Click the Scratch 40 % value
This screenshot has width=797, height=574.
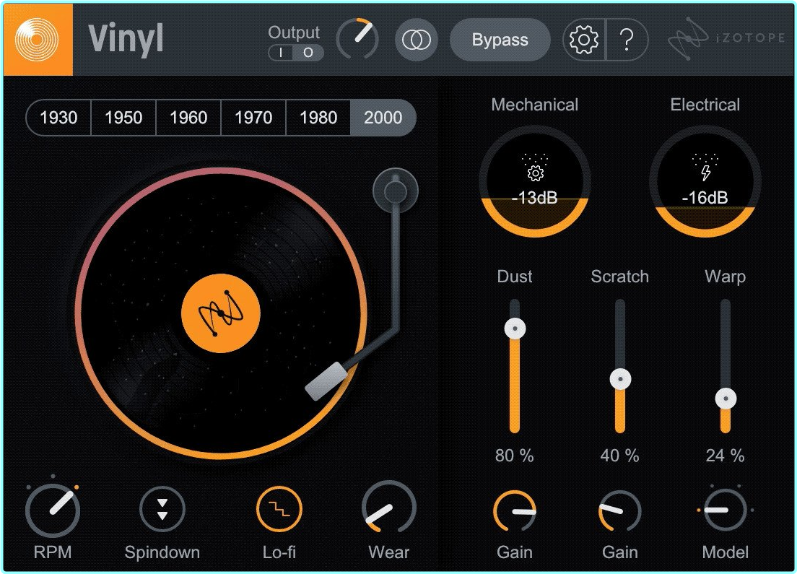coord(620,456)
